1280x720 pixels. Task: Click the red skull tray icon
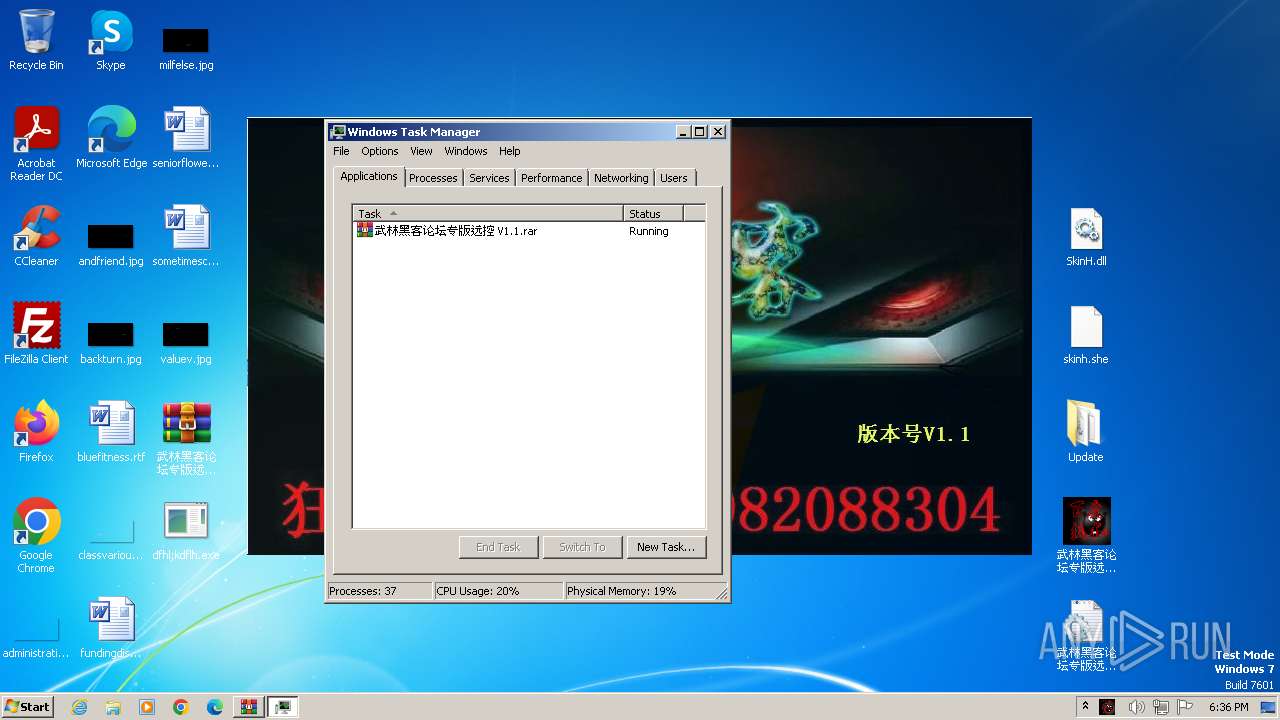pyautogui.click(x=1107, y=707)
